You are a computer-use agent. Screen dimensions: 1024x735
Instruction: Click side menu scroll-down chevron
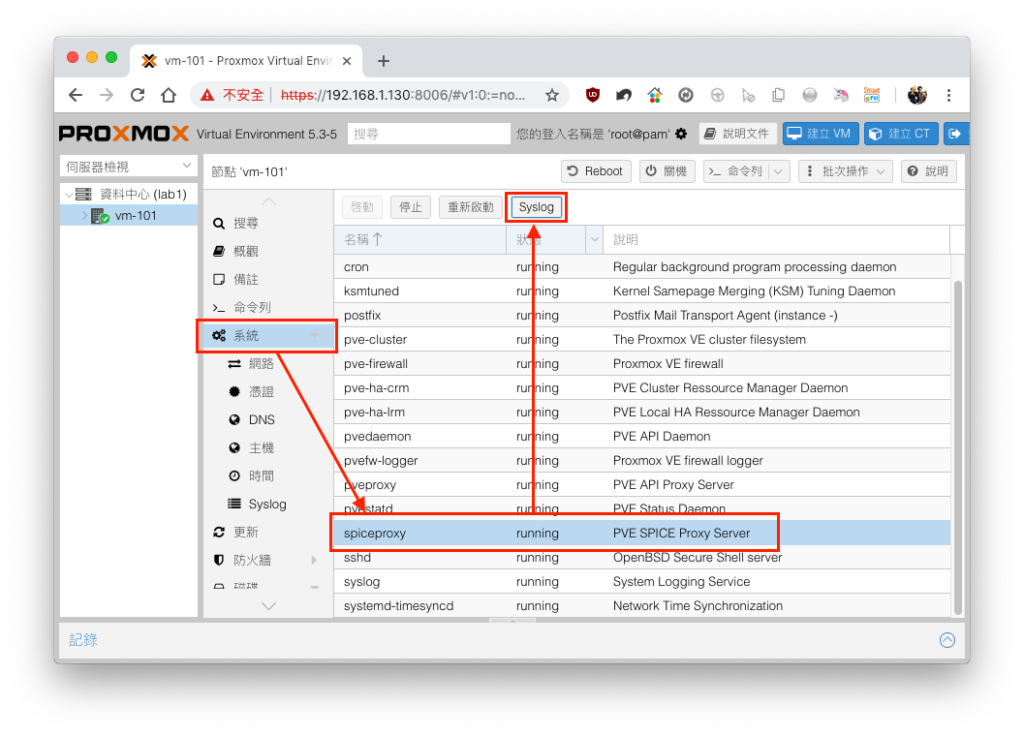pos(268,606)
